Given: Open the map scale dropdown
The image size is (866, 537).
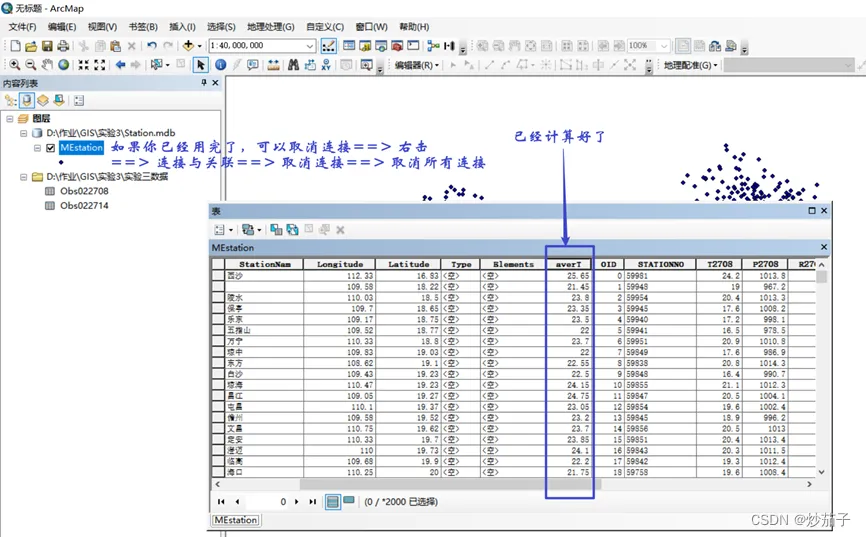Looking at the screenshot, I should coord(310,46).
